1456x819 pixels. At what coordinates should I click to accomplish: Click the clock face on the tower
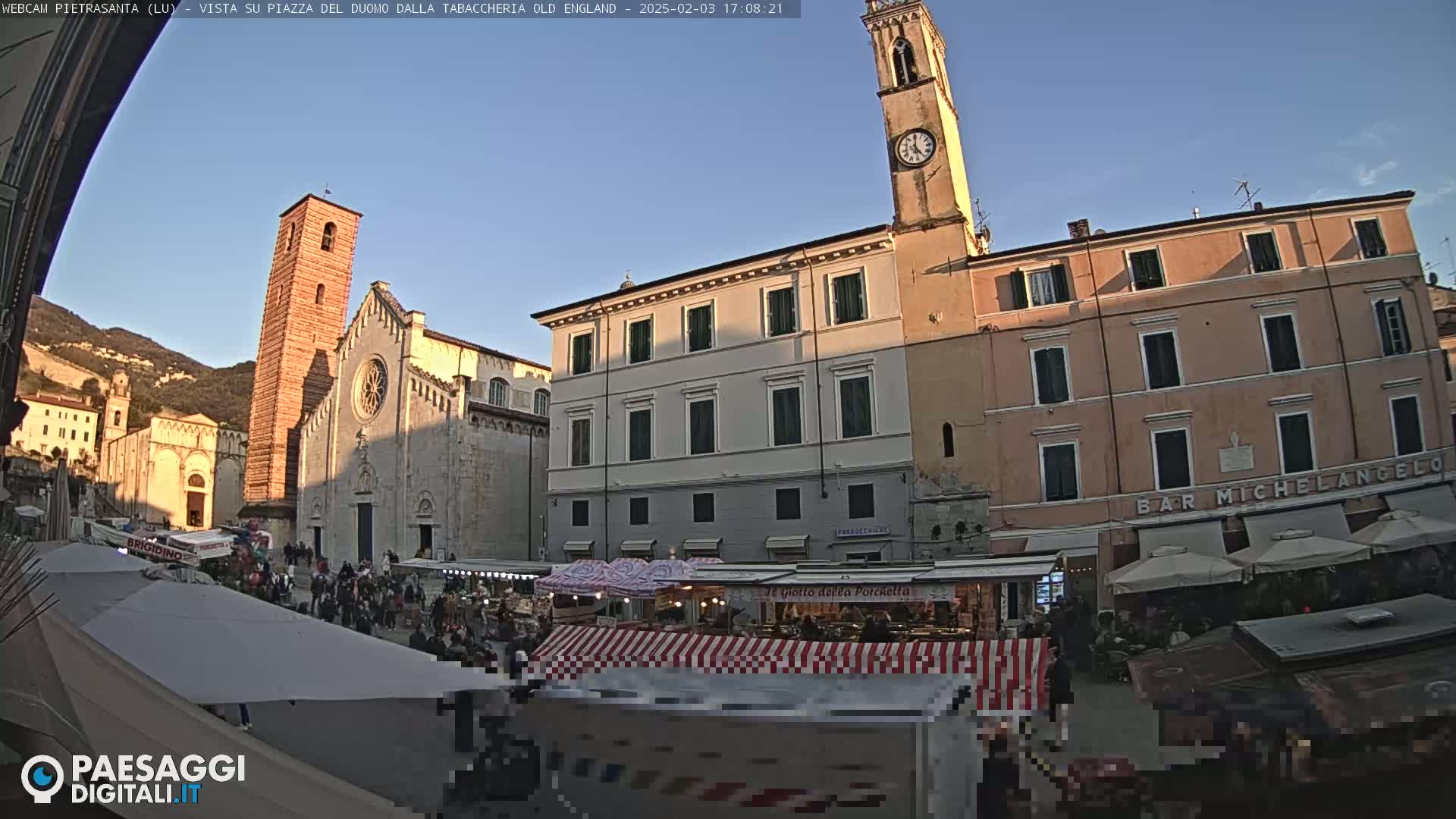coord(915,147)
